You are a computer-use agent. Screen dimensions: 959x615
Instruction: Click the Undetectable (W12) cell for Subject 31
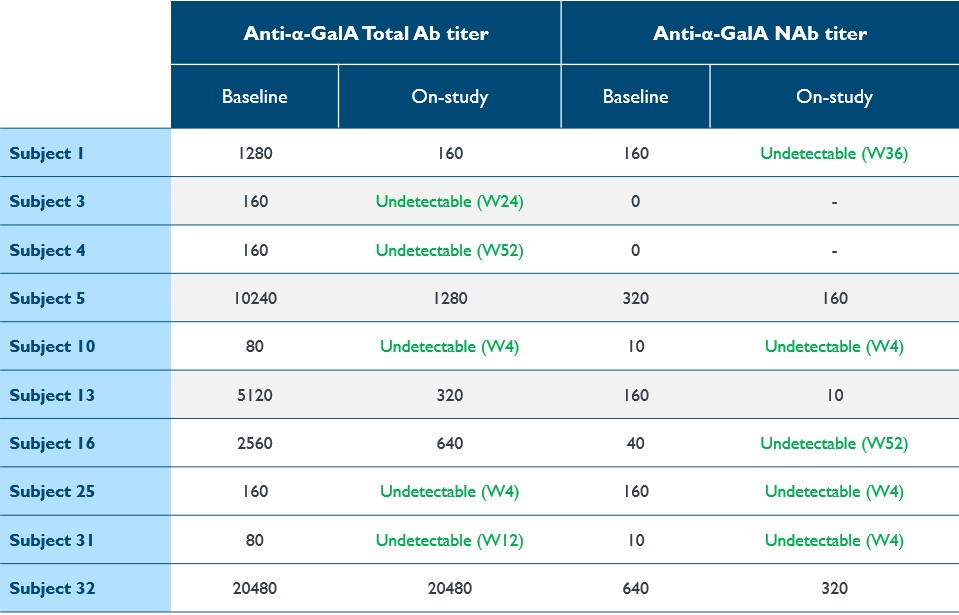pos(450,540)
